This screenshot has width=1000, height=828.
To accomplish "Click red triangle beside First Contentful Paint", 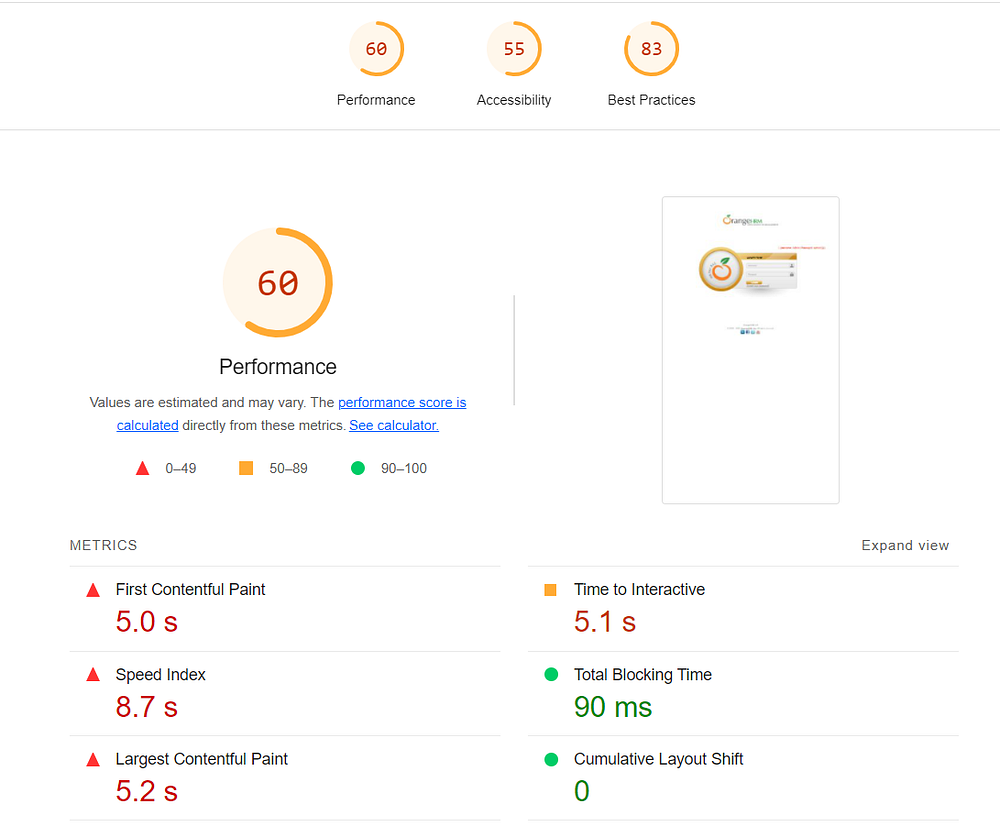I will click(x=93, y=590).
